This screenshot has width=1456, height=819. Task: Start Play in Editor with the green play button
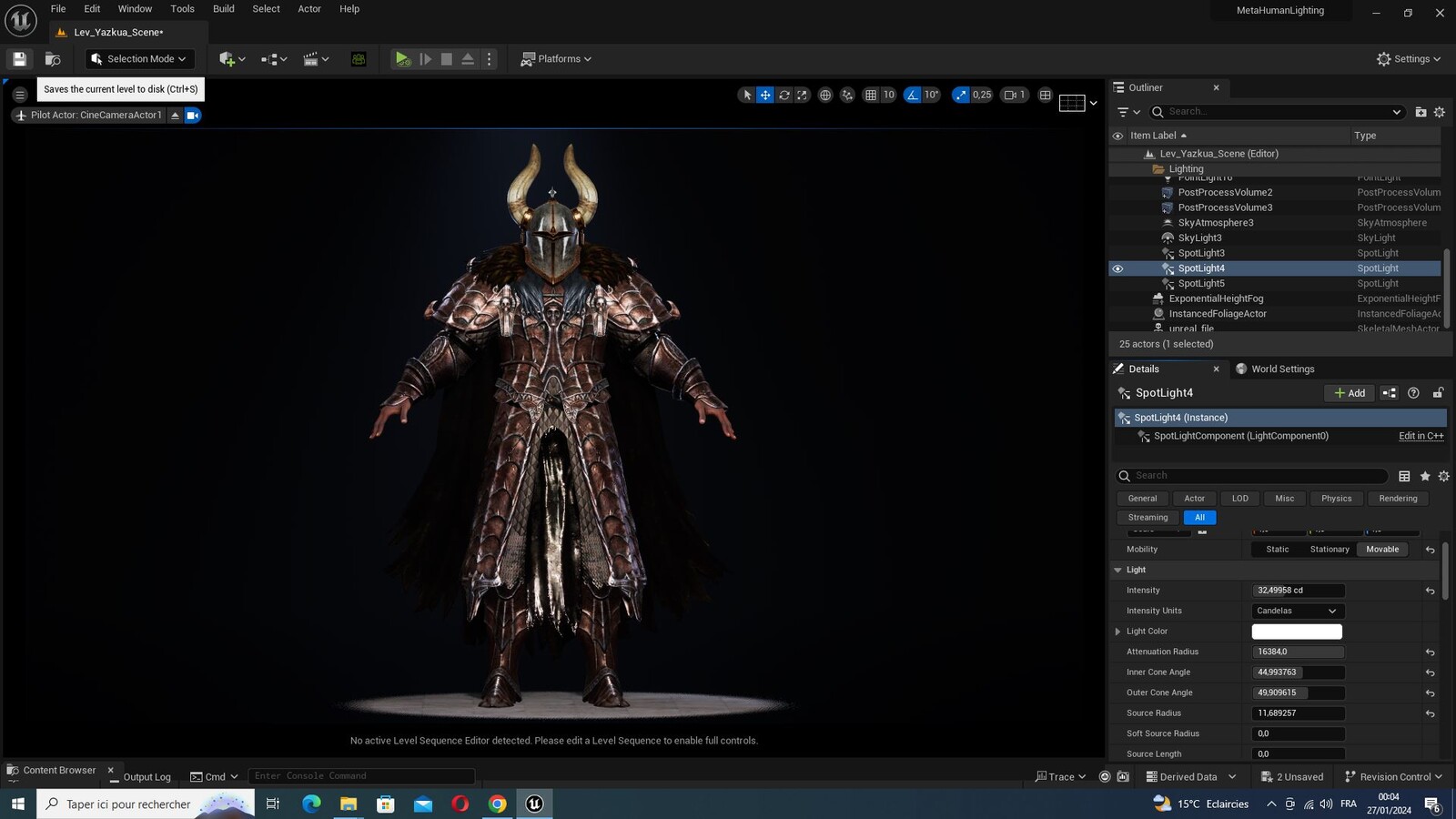pos(402,59)
